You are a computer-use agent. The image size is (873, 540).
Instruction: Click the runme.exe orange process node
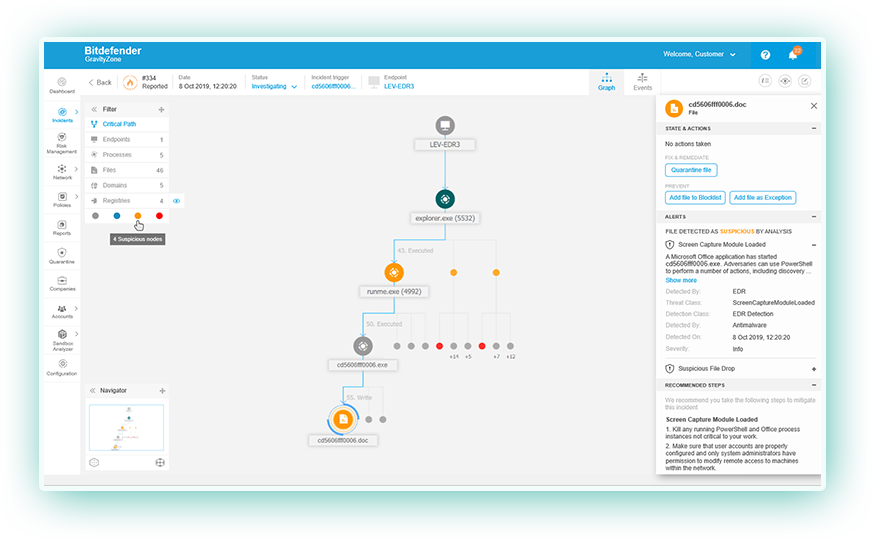click(x=394, y=272)
